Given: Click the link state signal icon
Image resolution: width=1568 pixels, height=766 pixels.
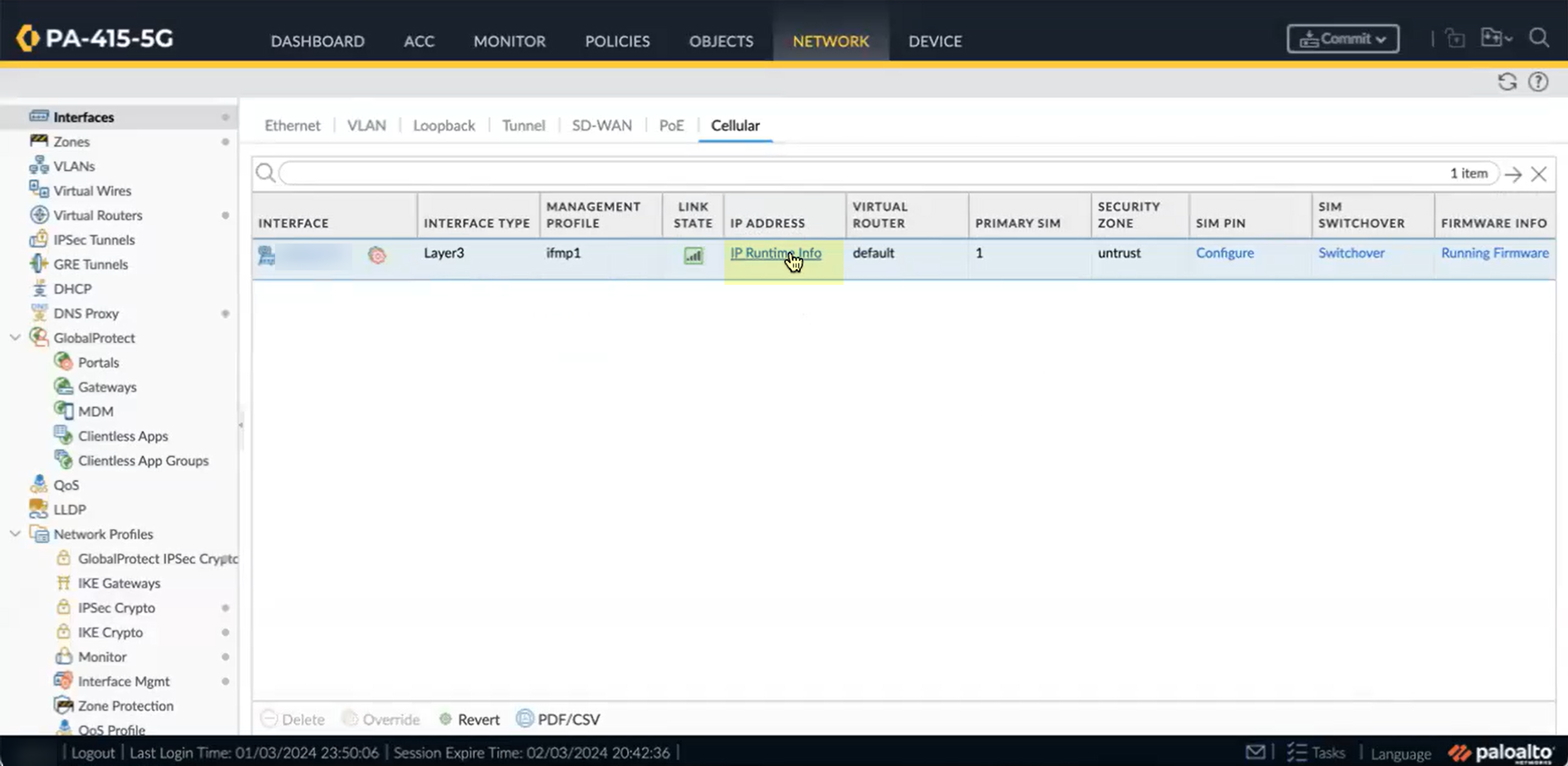Looking at the screenshot, I should [x=693, y=255].
